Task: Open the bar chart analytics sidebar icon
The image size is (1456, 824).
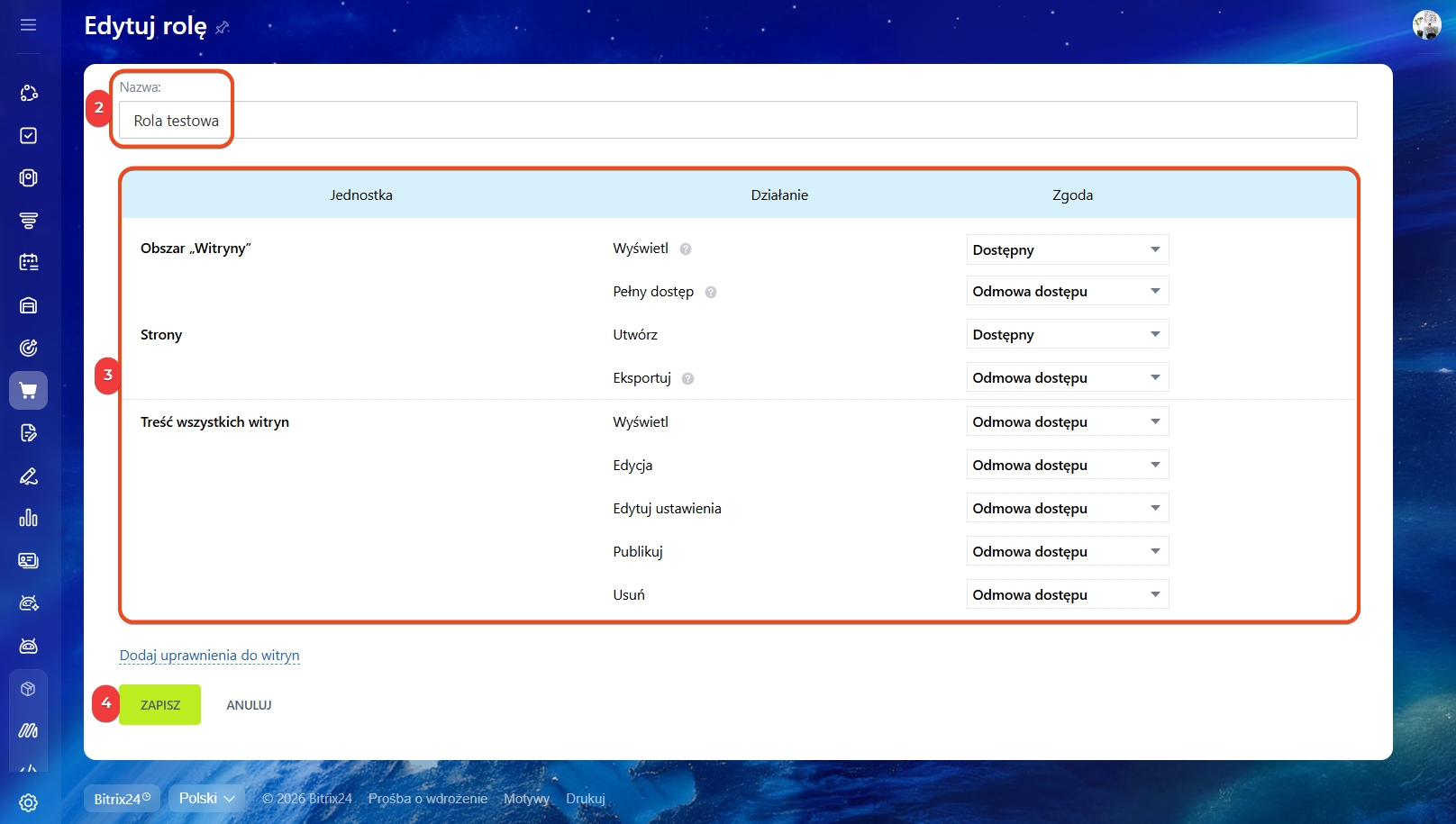Action: click(x=29, y=518)
